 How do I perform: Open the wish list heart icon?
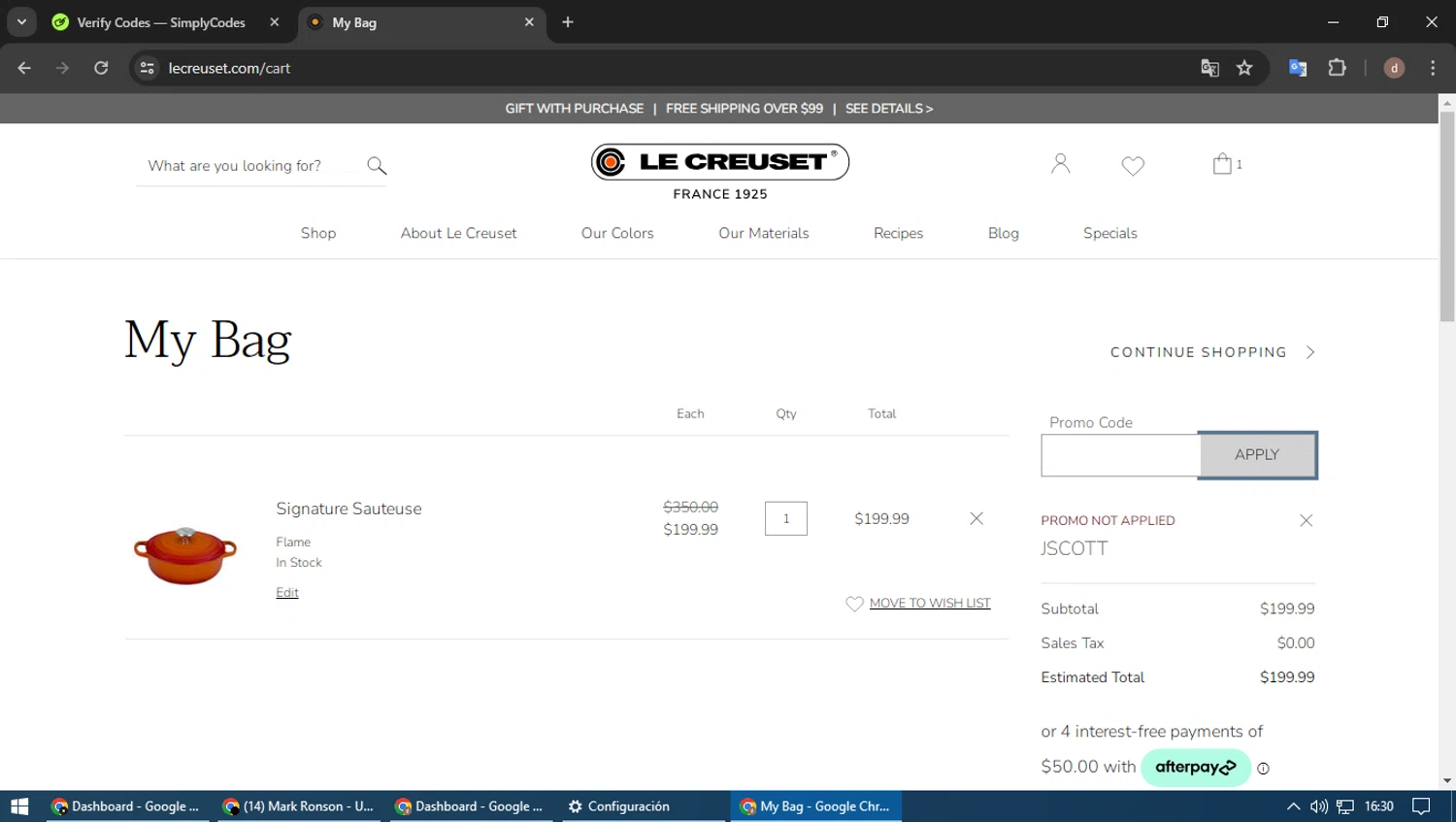pos(1133,166)
